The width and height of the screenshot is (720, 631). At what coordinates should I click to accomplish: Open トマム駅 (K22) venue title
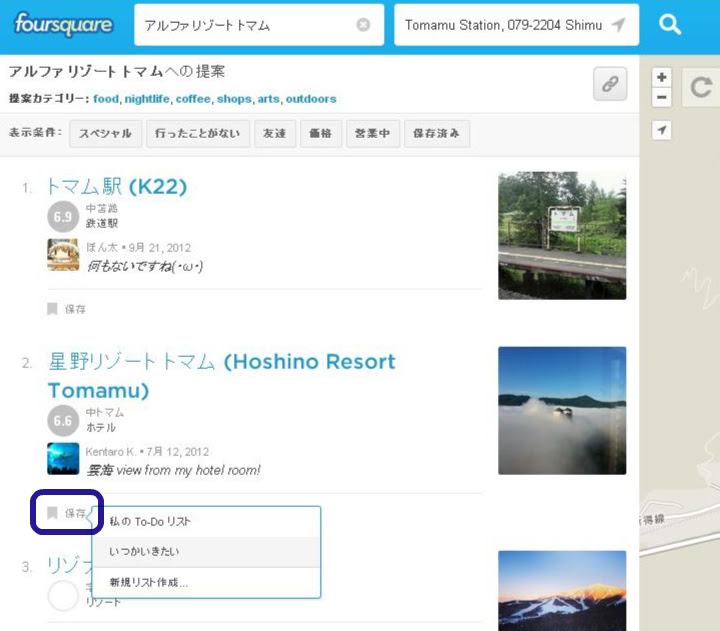click(117, 186)
